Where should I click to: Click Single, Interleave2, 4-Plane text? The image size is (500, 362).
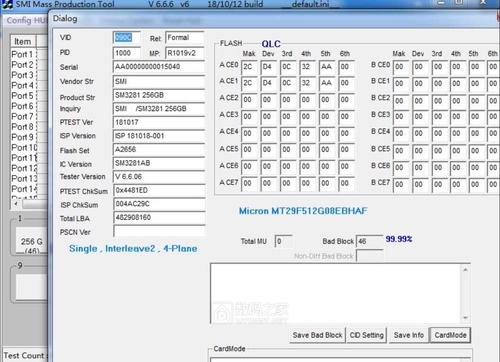point(133,249)
